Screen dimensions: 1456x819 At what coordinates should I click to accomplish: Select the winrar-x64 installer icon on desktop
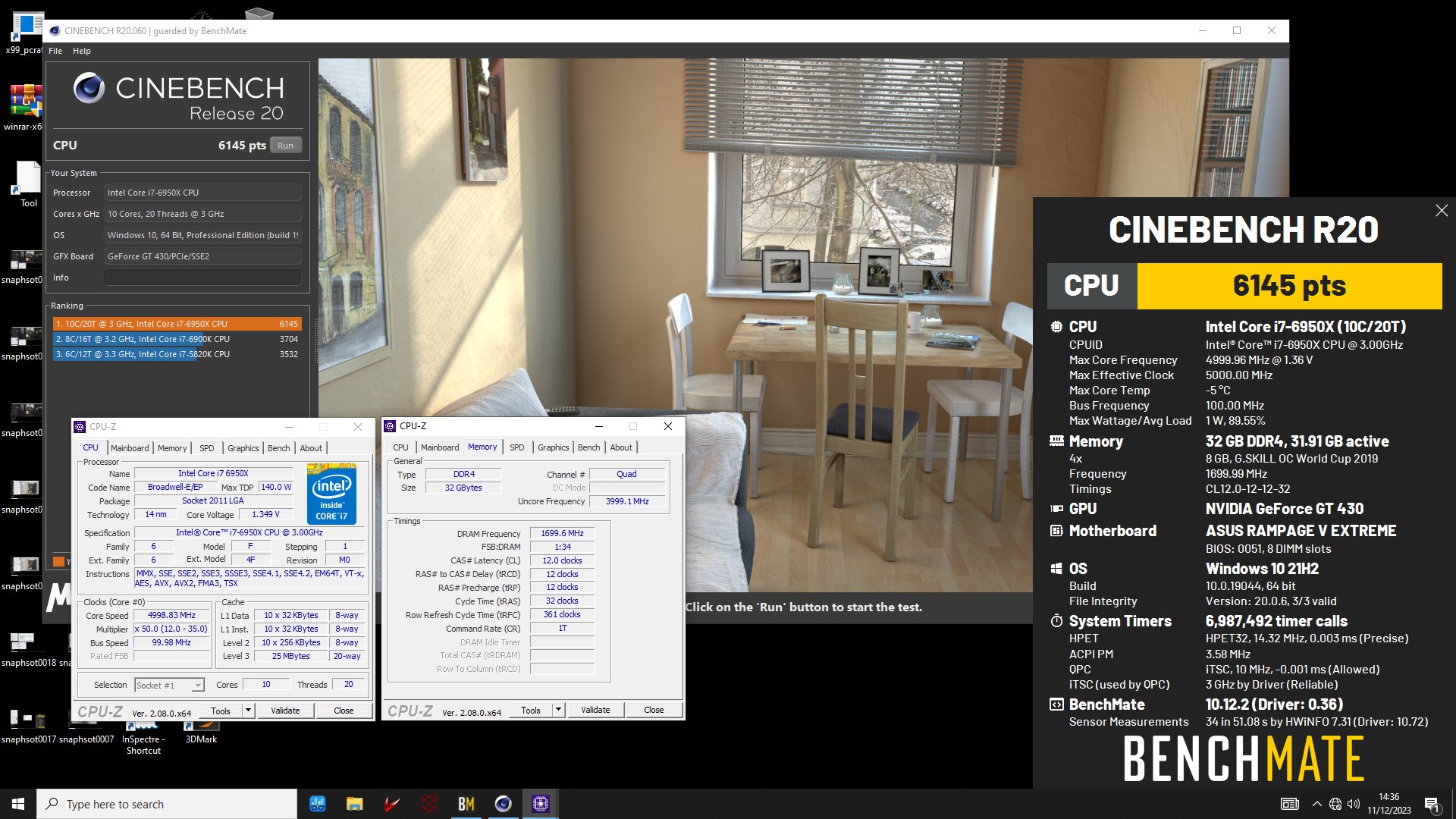pyautogui.click(x=25, y=108)
